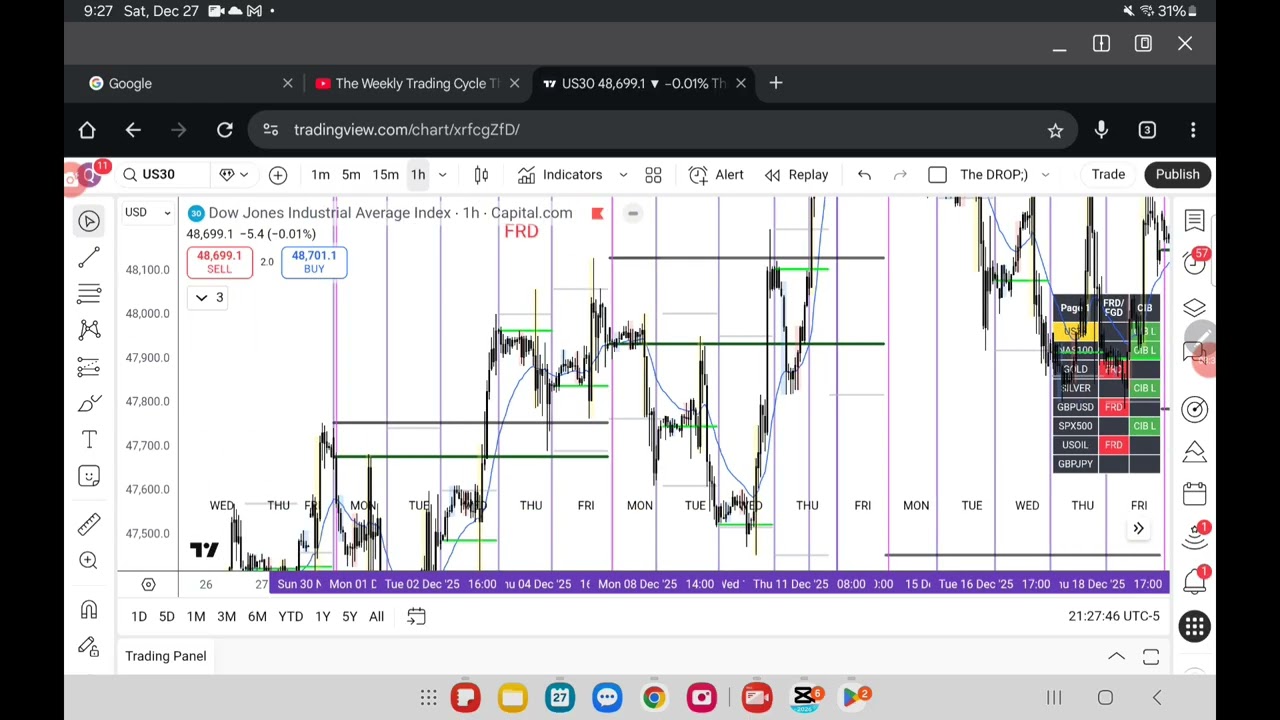Switch to 5D date range

167,616
